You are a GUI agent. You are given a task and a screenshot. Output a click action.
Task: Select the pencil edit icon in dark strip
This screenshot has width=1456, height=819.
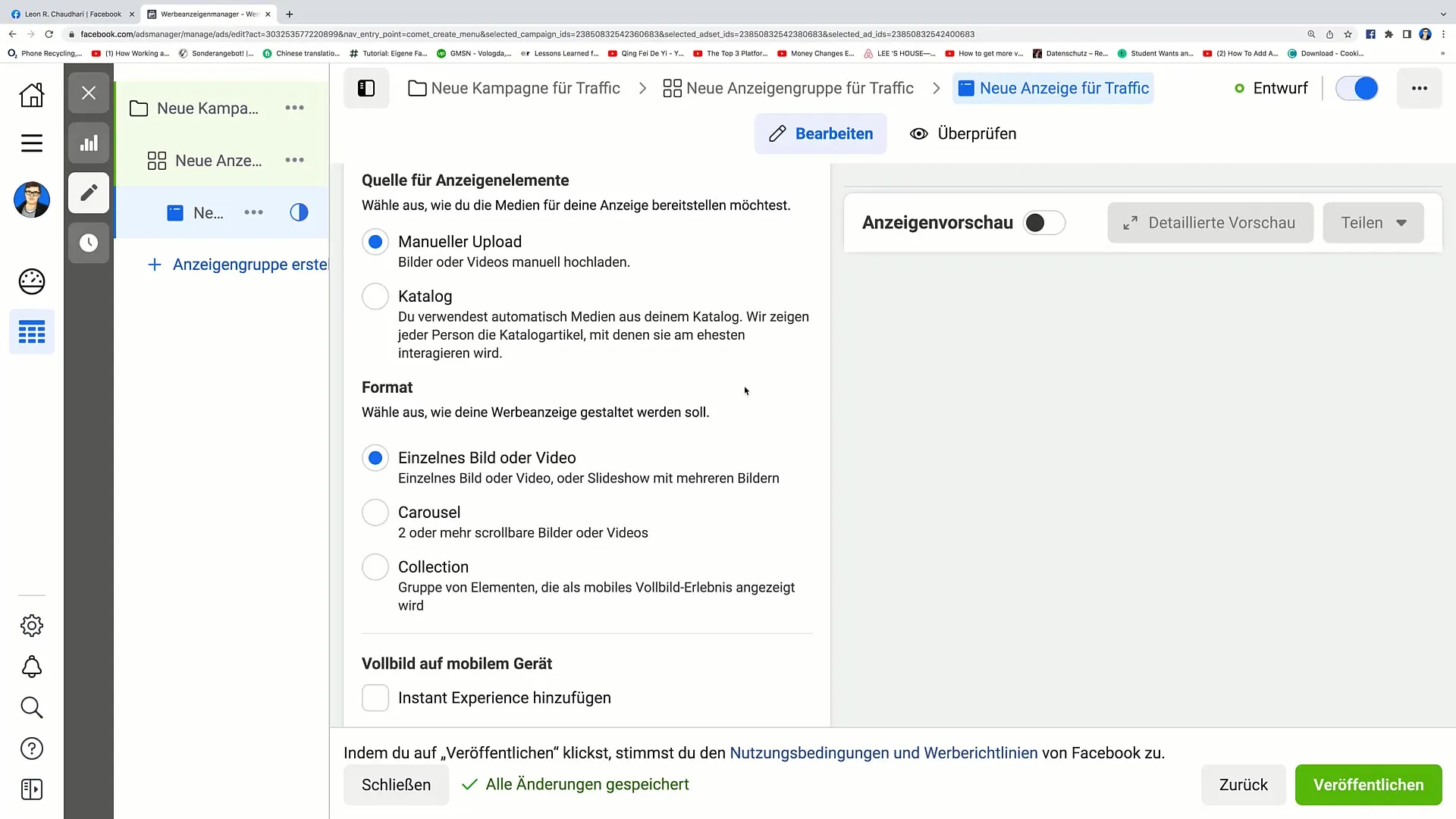click(x=89, y=193)
